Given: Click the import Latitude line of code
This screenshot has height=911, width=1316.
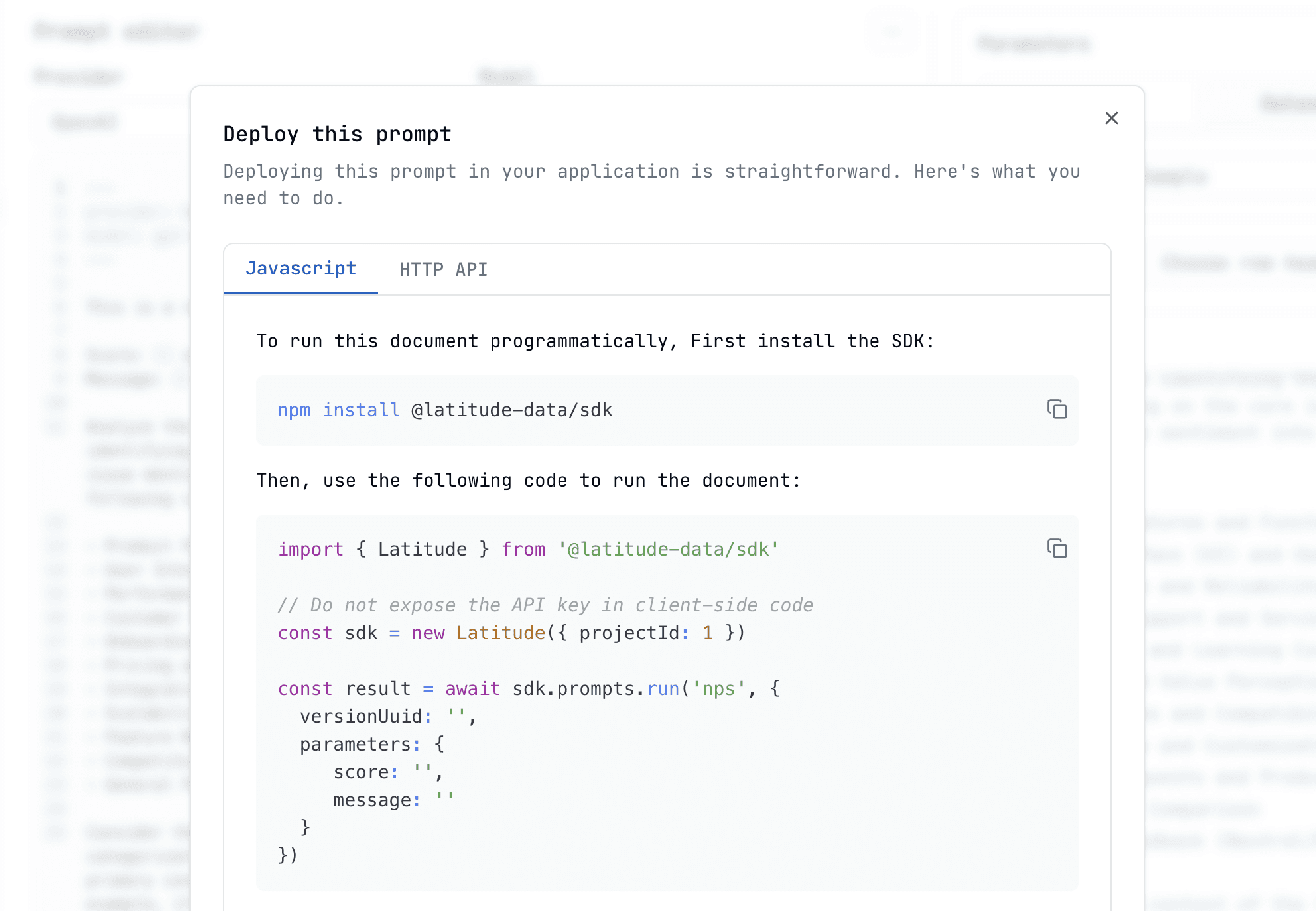Looking at the screenshot, I should coord(528,550).
